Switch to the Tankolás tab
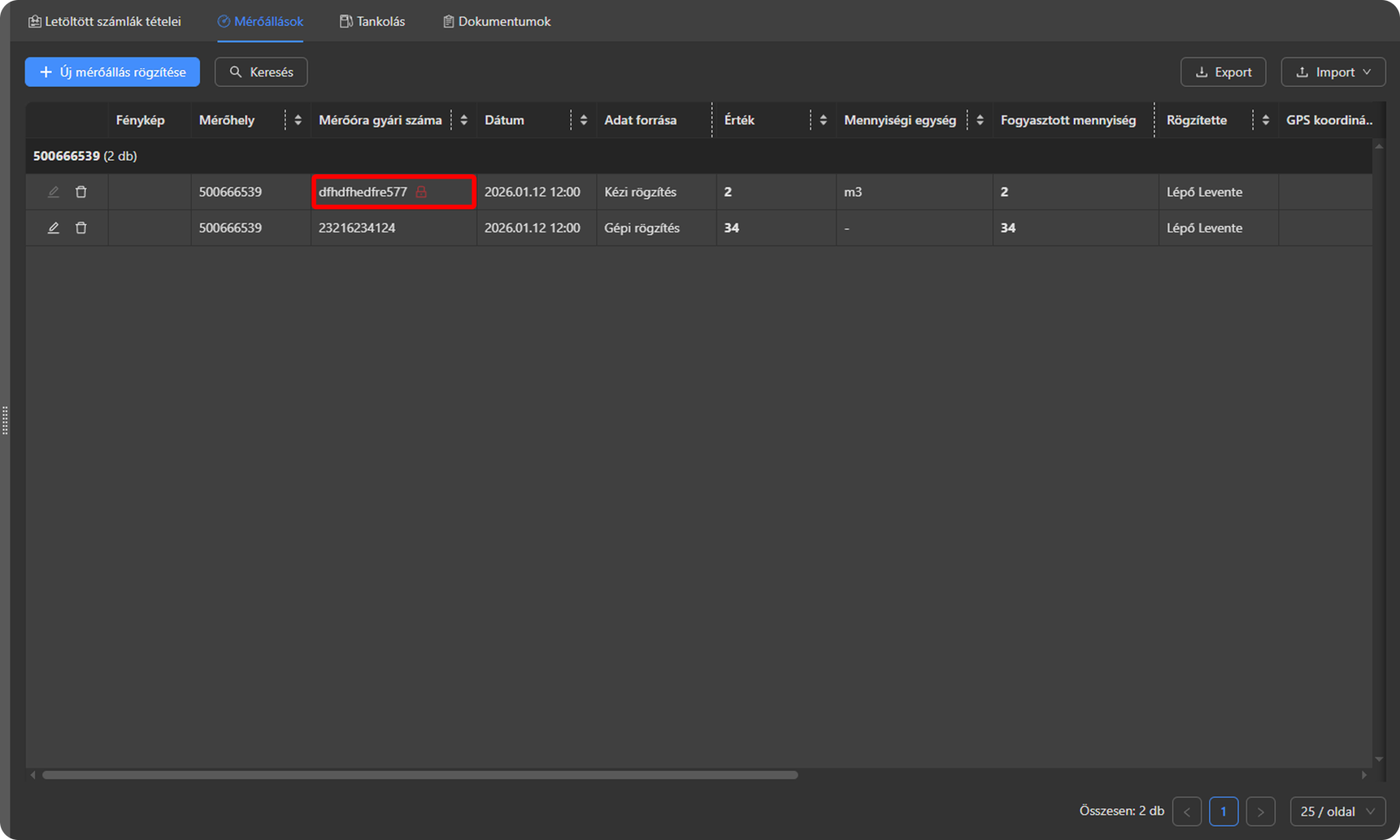The image size is (1400, 840). pyautogui.click(x=372, y=22)
